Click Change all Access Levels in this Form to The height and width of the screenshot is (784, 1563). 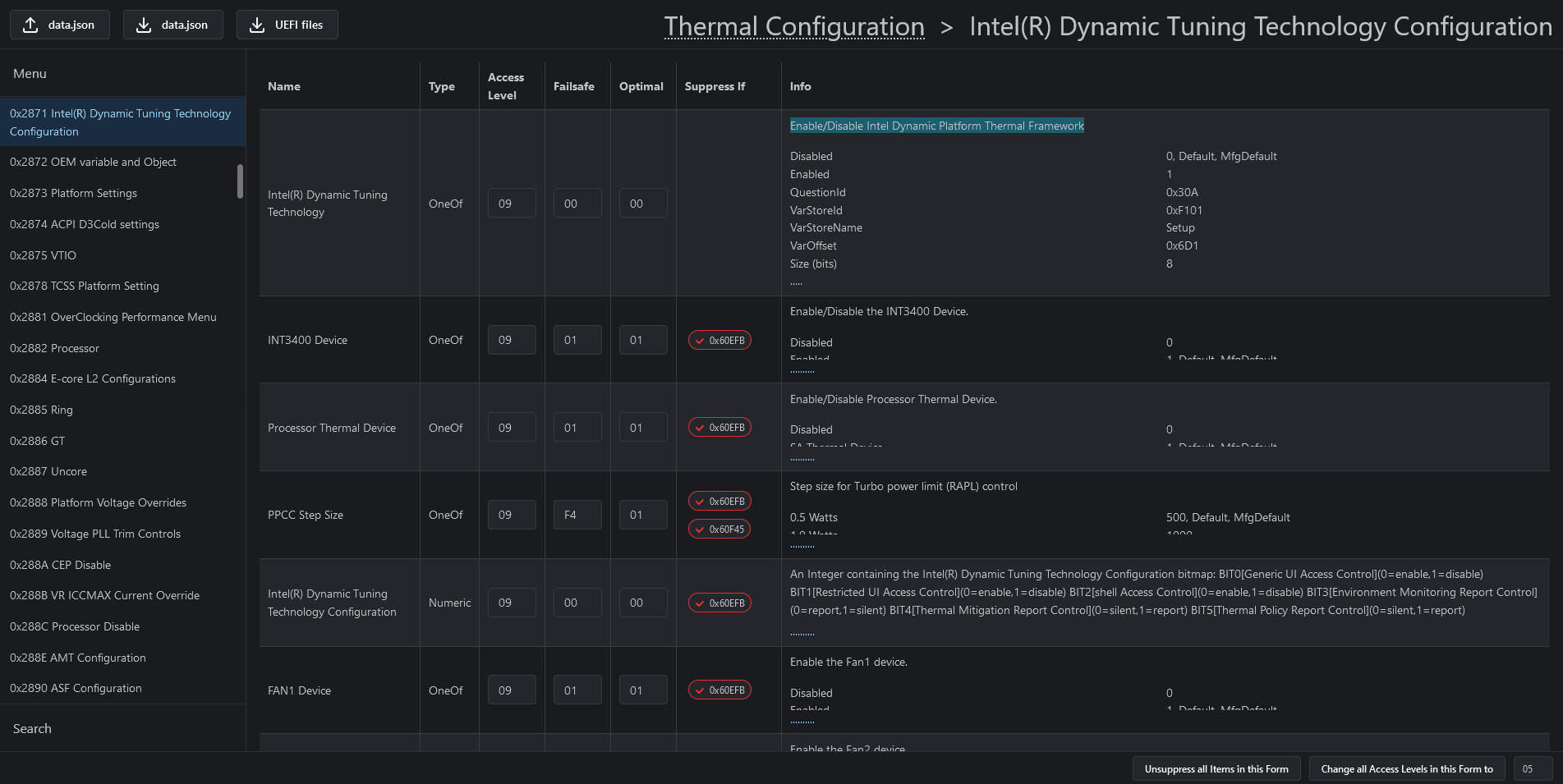[x=1407, y=769]
